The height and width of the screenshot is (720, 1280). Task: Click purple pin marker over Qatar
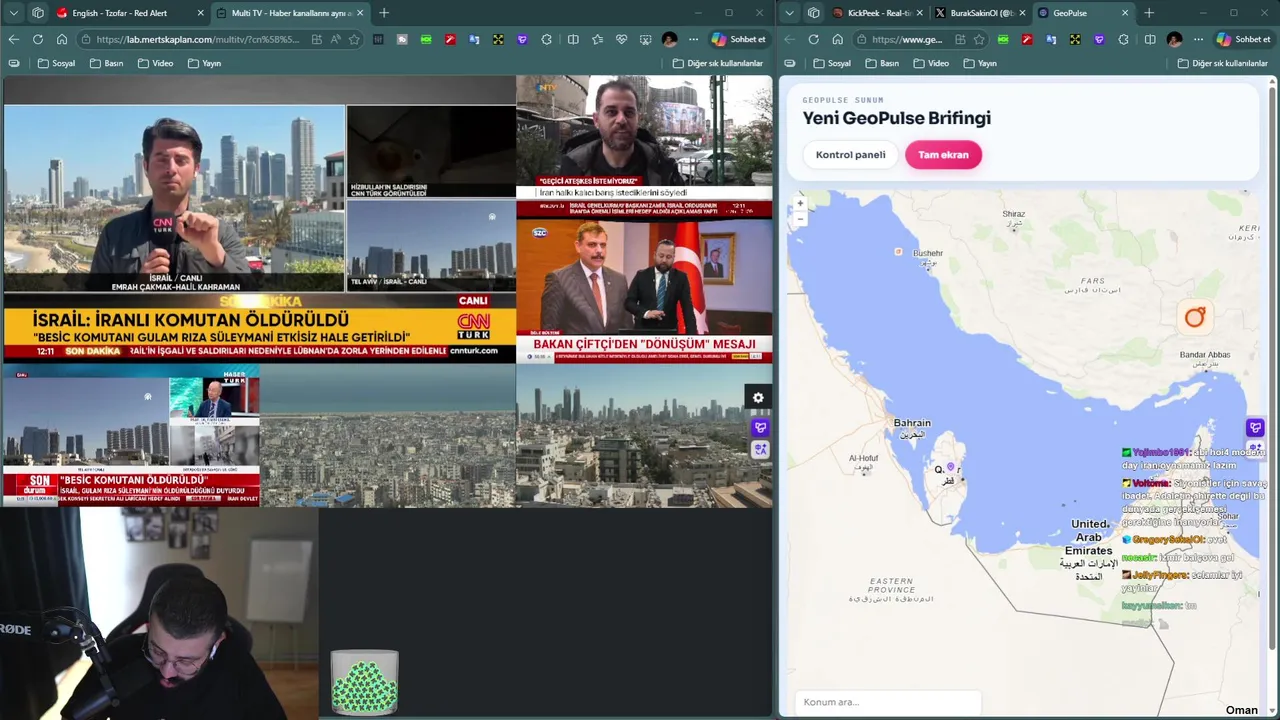click(950, 467)
